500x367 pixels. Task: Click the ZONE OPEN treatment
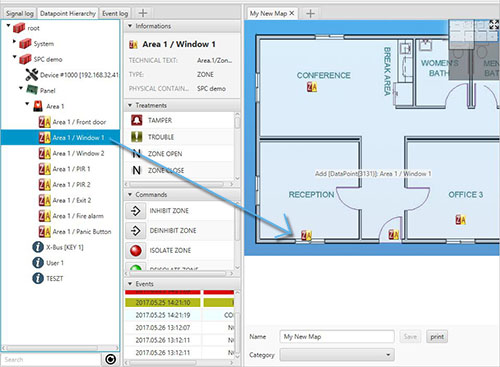pyautogui.click(x=165, y=154)
